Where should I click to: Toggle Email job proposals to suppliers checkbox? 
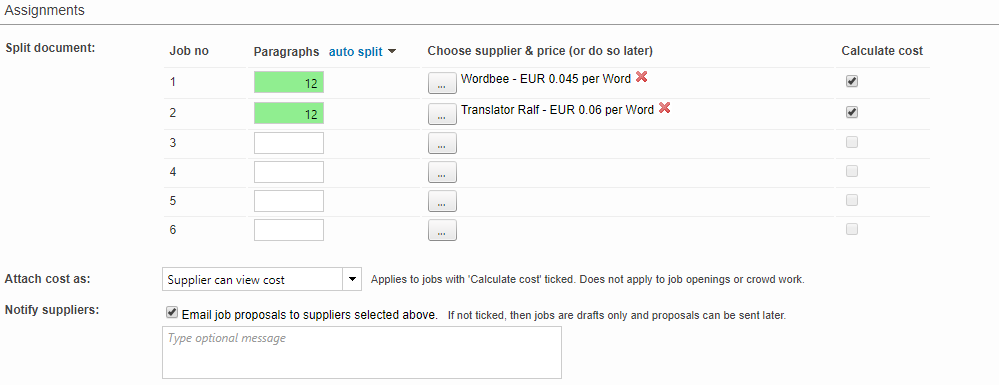point(171,312)
